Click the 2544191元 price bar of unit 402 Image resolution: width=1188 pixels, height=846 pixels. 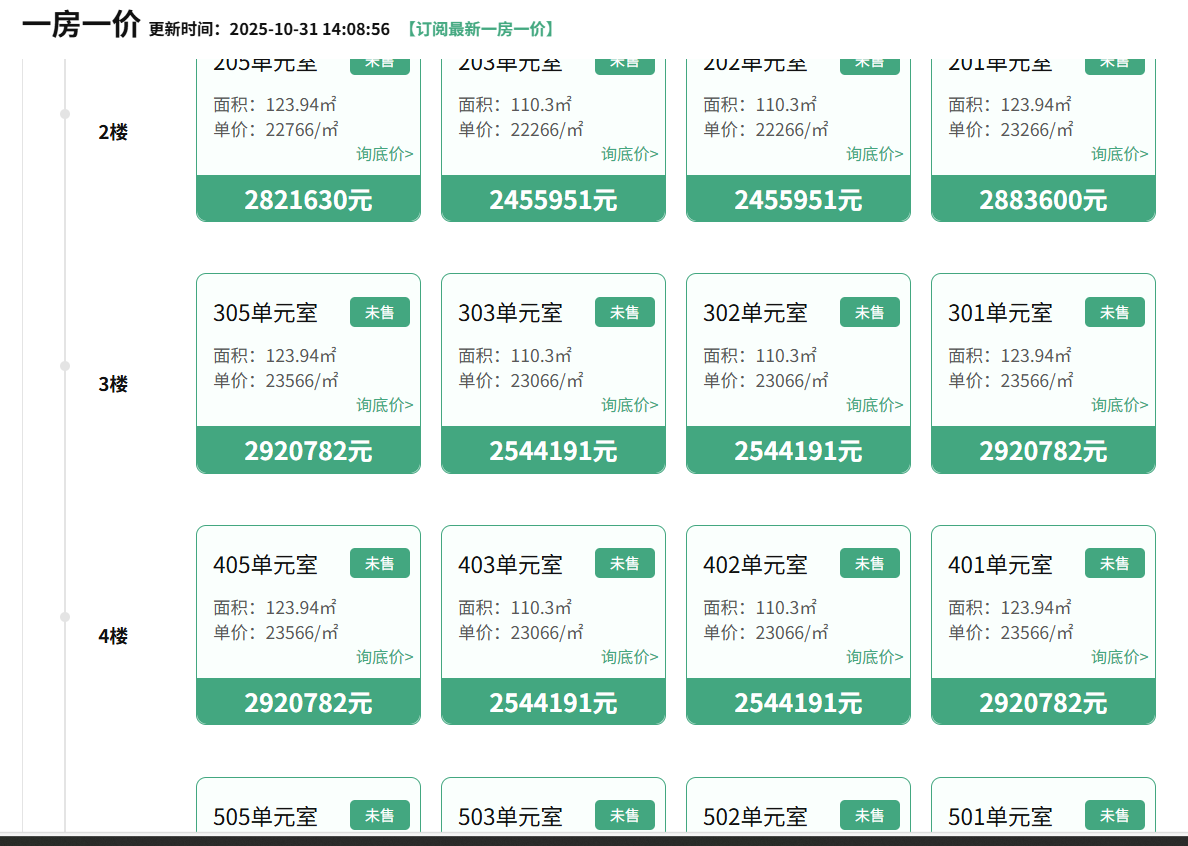click(x=798, y=703)
